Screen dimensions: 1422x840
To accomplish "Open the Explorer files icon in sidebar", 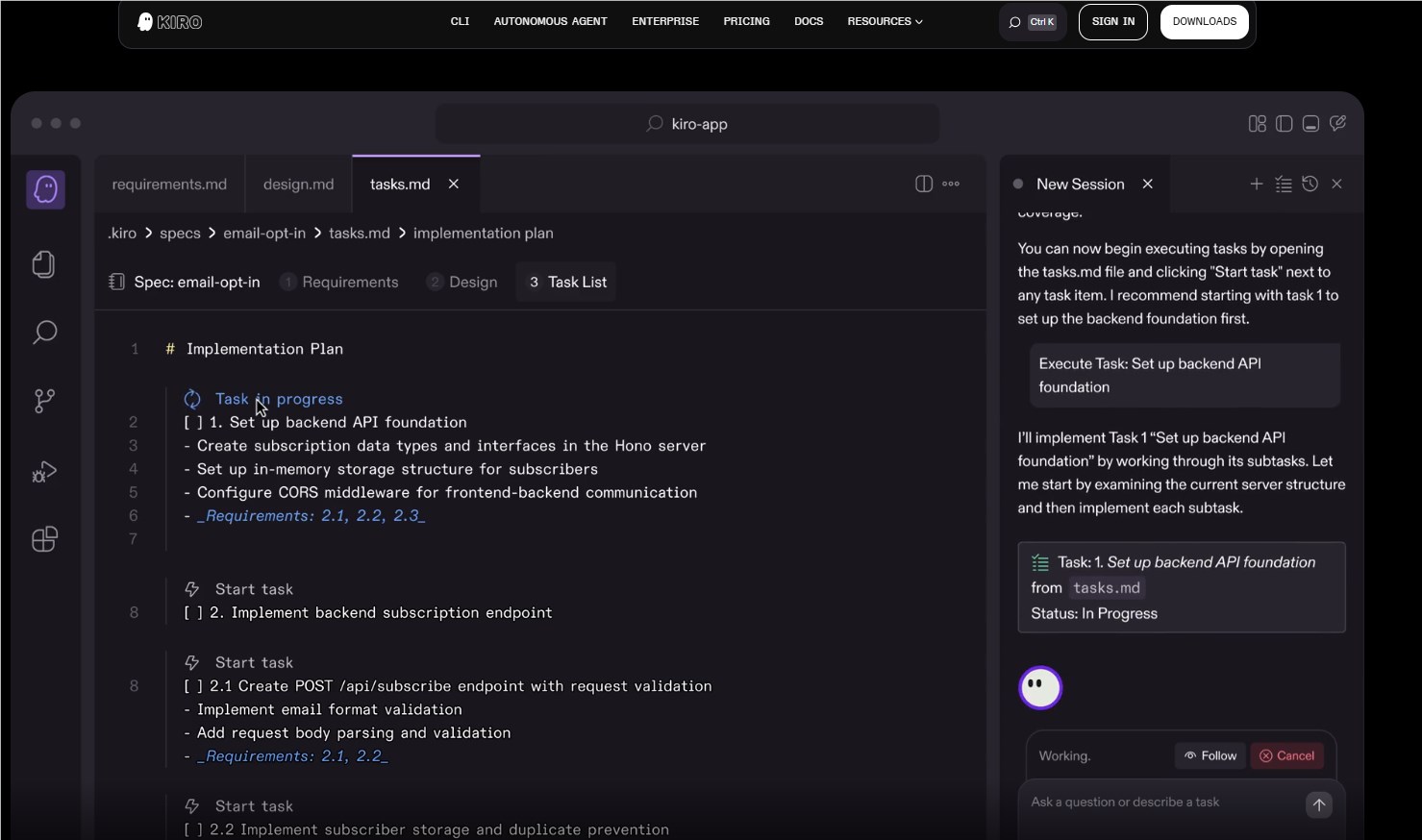I will (x=44, y=264).
